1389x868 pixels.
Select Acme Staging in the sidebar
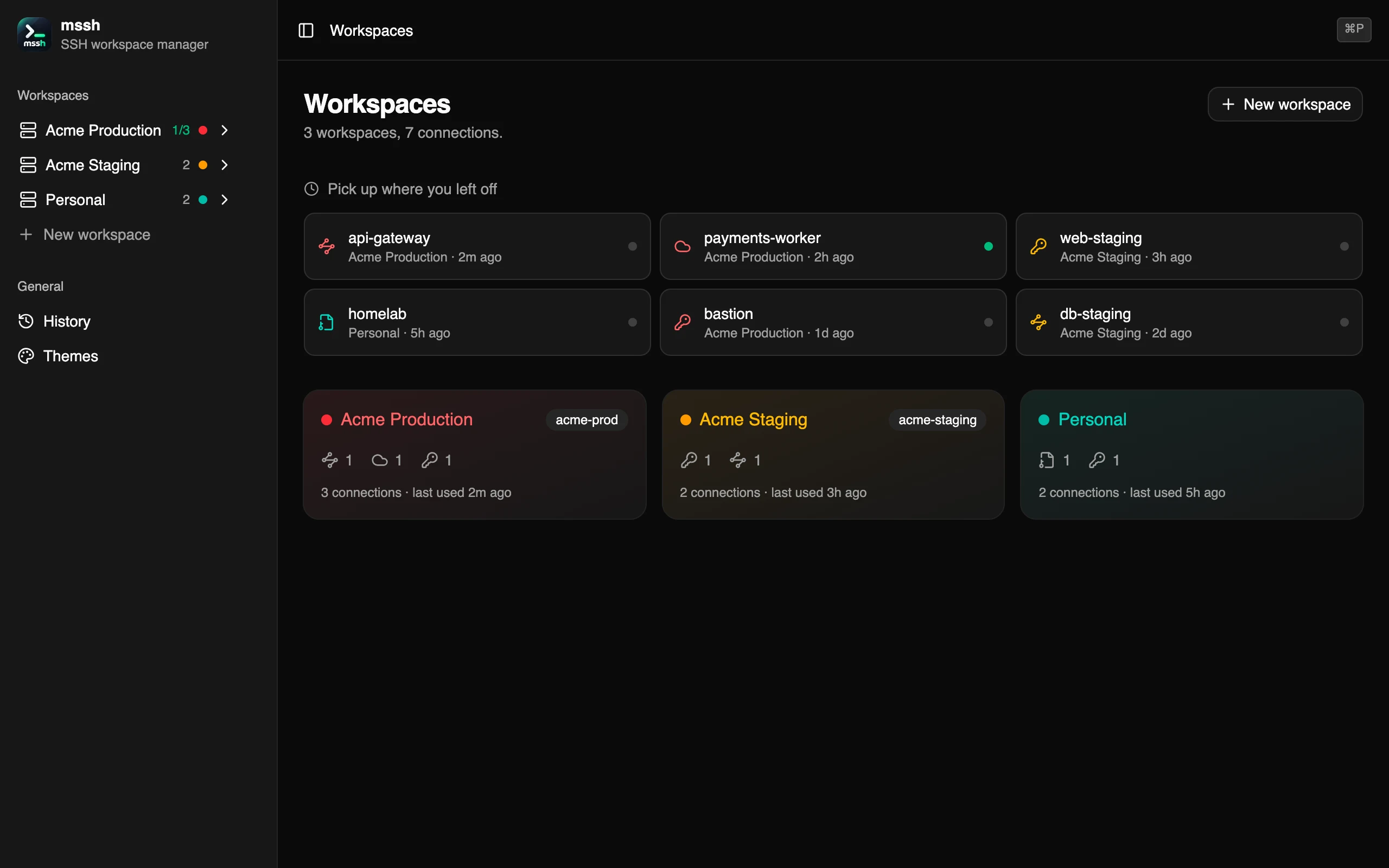pyautogui.click(x=92, y=165)
